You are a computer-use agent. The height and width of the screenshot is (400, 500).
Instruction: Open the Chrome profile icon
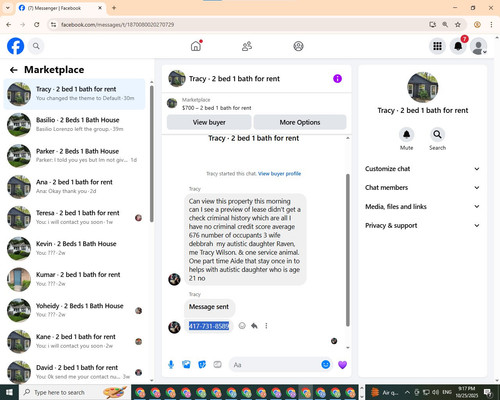pyautogui.click(x=477, y=25)
